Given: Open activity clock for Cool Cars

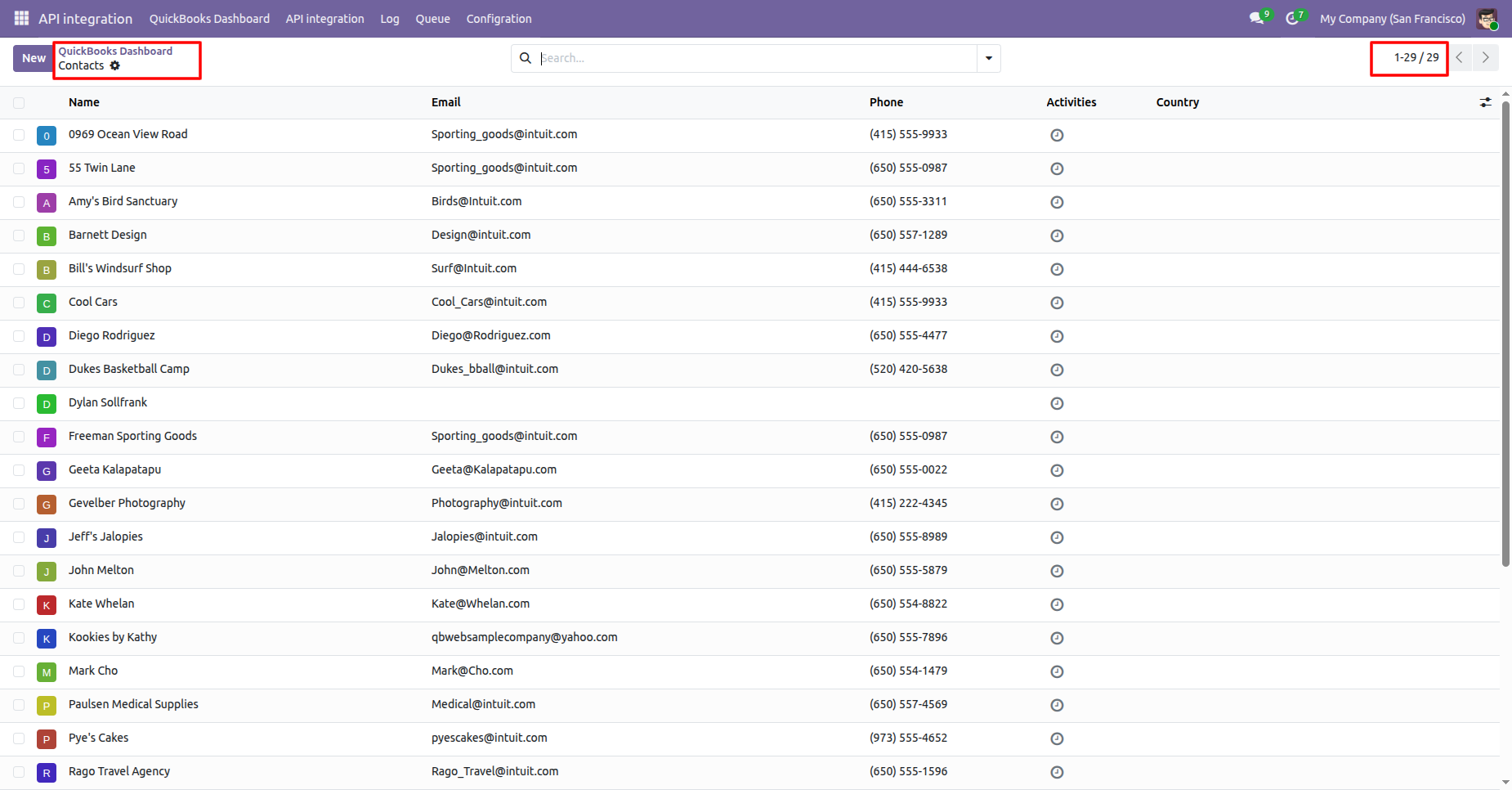Looking at the screenshot, I should (x=1057, y=303).
